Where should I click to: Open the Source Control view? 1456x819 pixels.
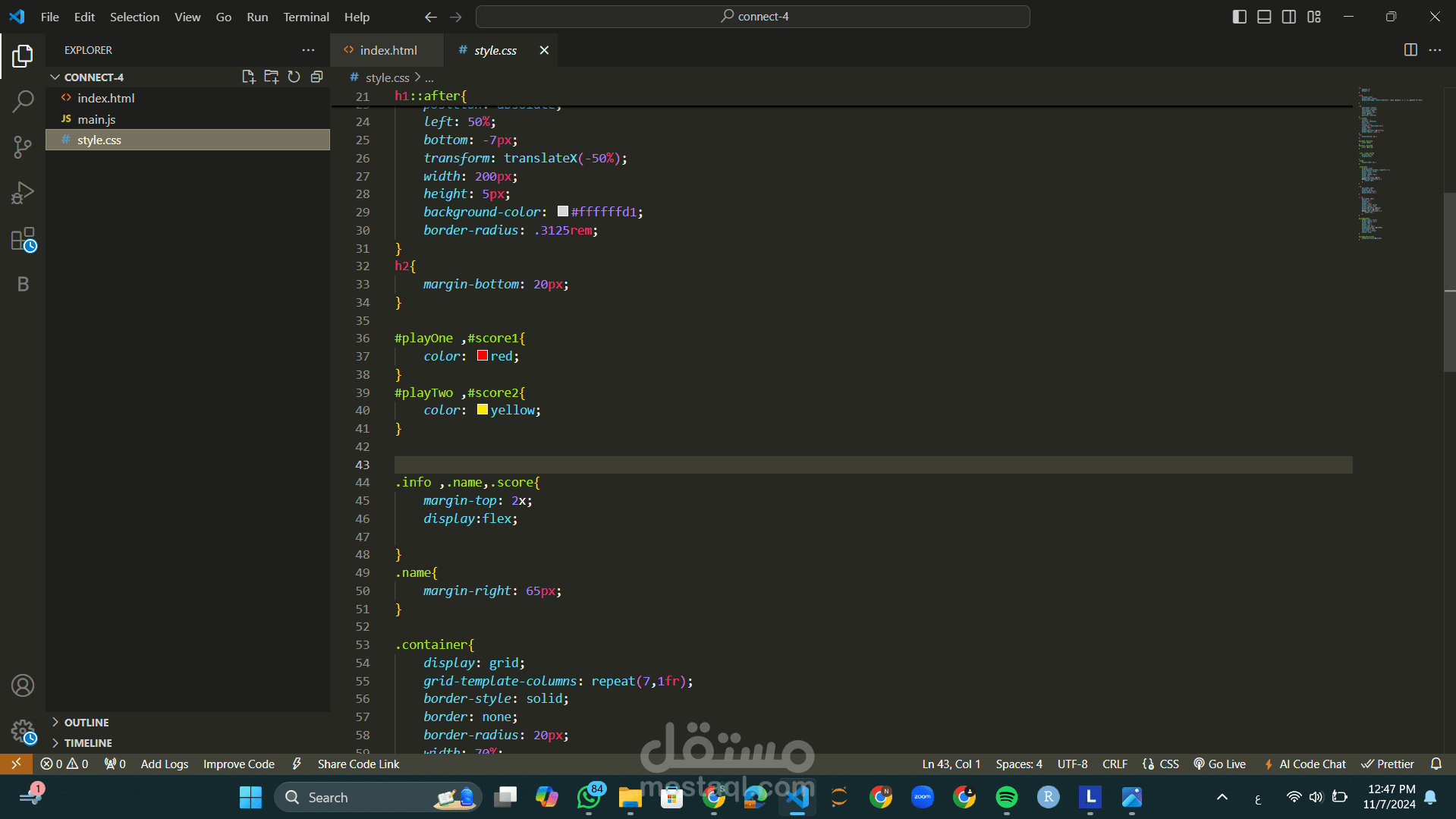click(x=23, y=146)
